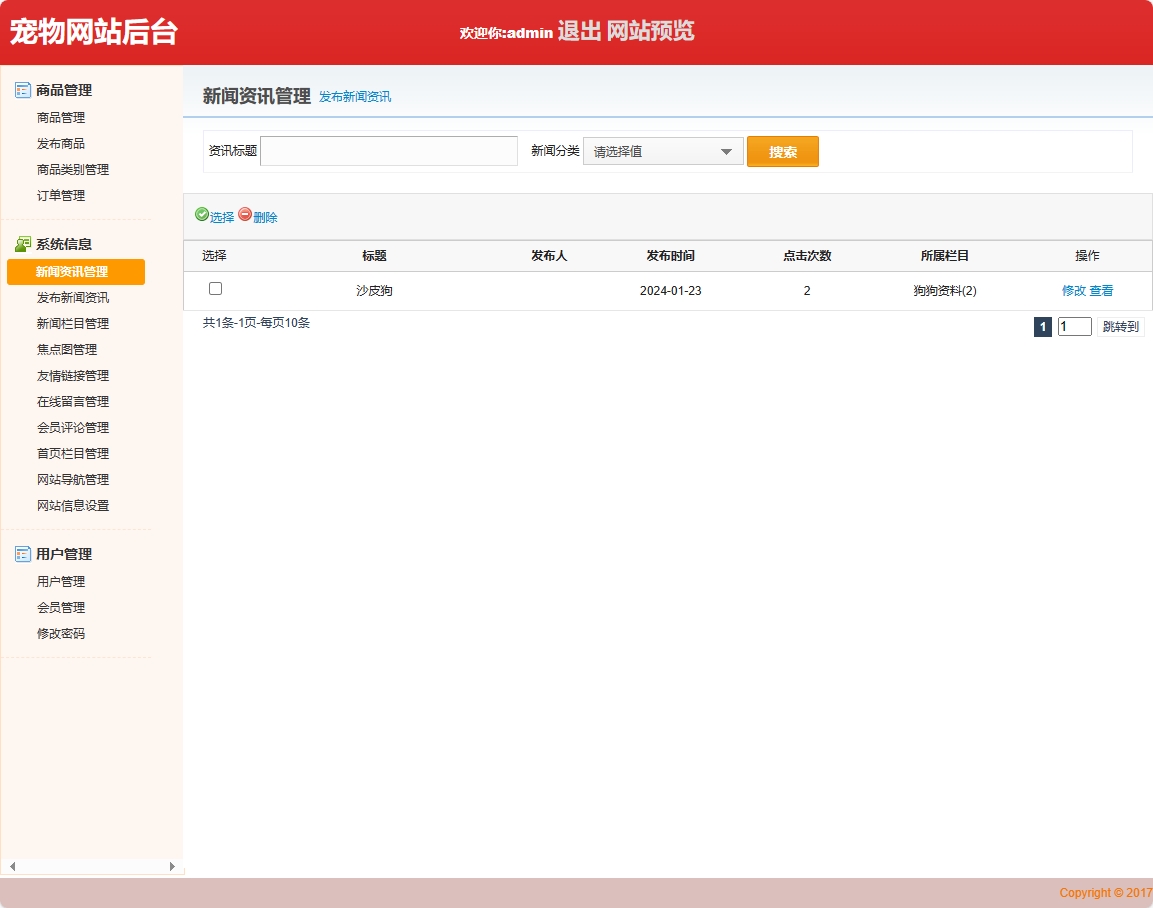This screenshot has height=908, width=1153.
Task: Select 发布商品 in the sidebar
Action: point(60,142)
